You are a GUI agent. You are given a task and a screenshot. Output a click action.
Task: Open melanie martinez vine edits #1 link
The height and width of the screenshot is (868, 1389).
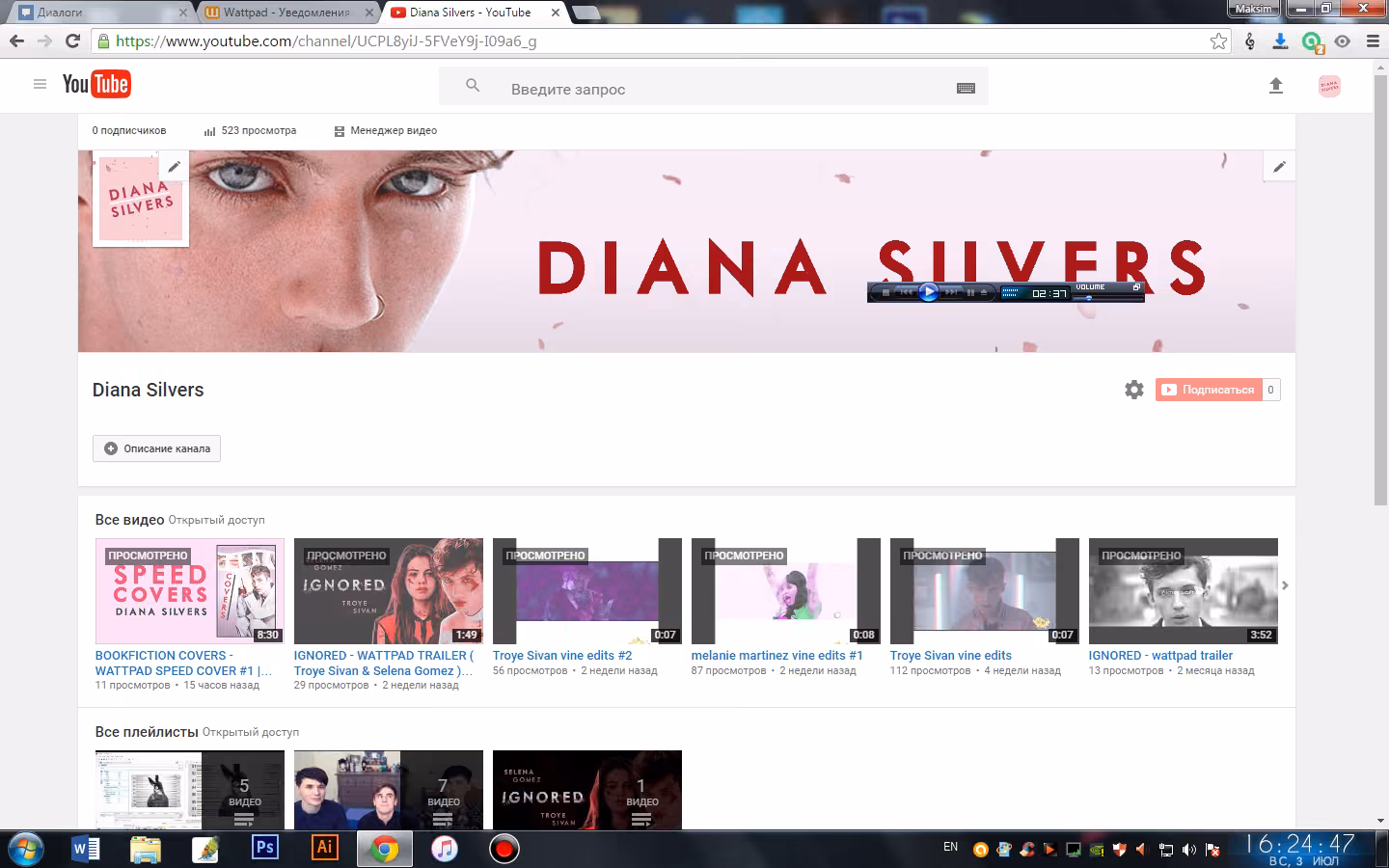coord(777,656)
